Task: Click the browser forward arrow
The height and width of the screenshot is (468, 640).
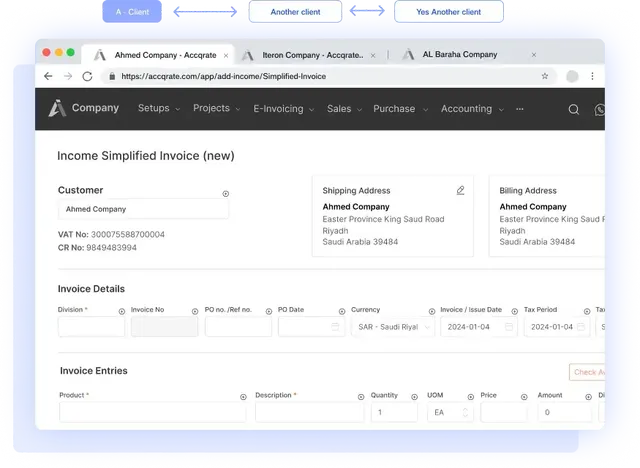Action: (x=68, y=76)
